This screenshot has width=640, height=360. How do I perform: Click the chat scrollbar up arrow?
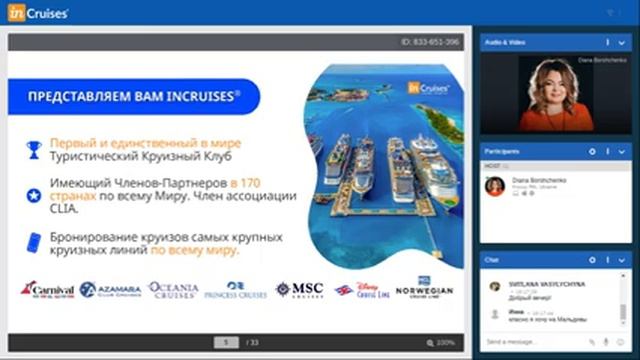[623, 276]
